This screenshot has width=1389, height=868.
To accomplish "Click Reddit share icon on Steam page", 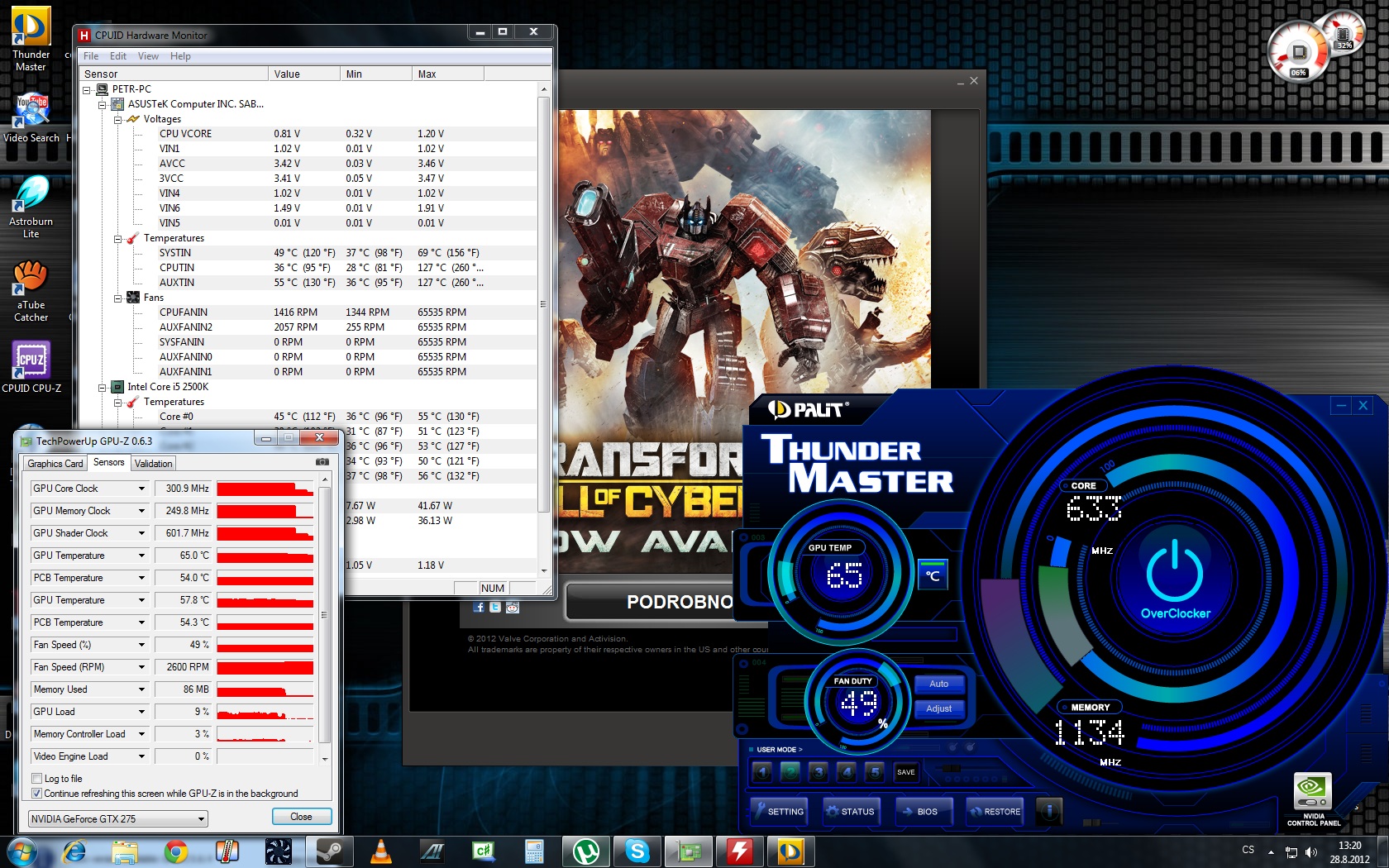I will coord(513,608).
